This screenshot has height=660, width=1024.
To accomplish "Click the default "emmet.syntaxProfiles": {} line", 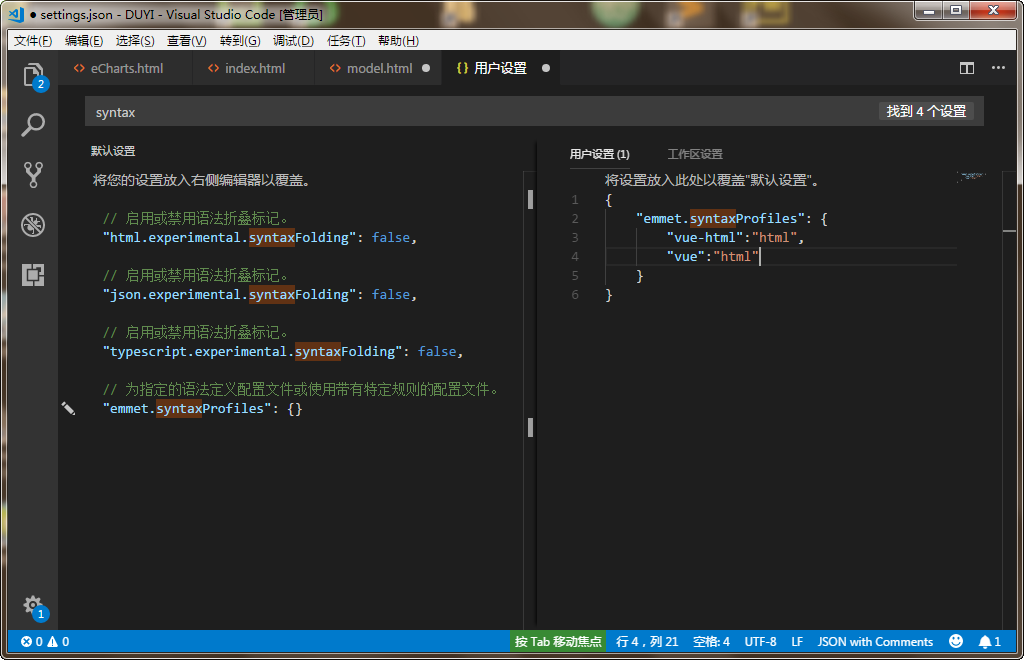I will [202, 409].
